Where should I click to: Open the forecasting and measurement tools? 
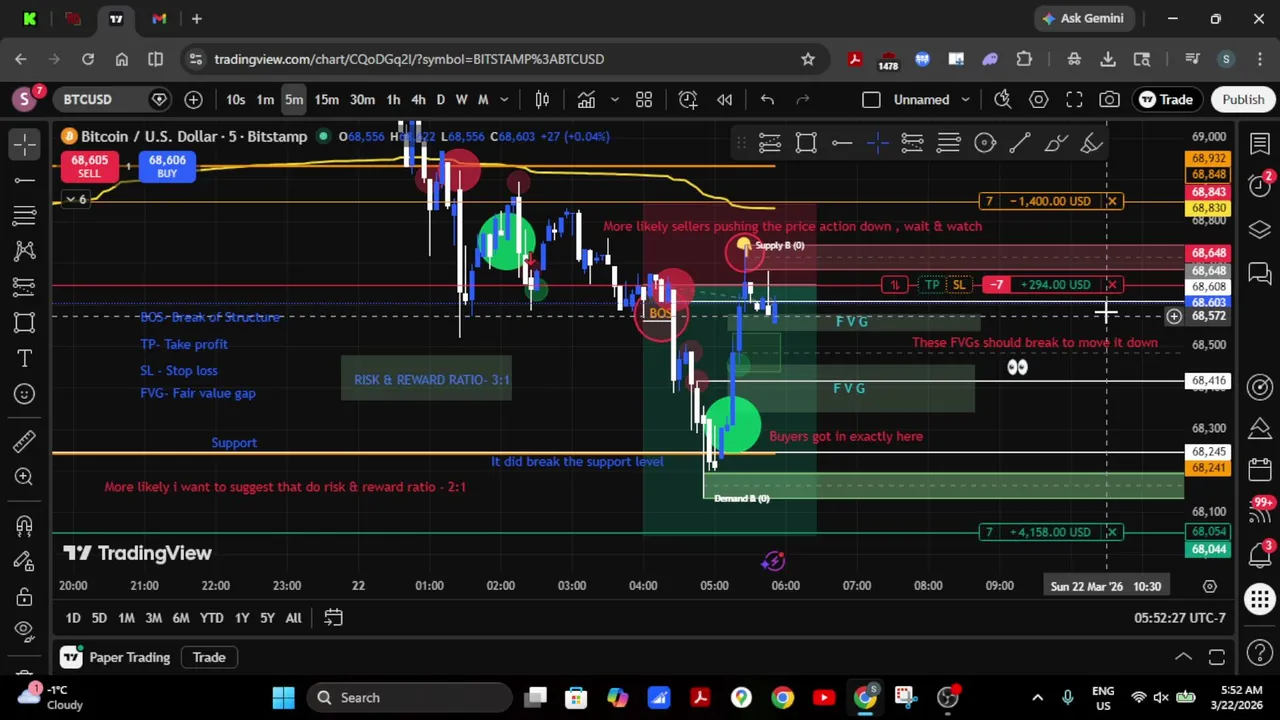pos(25,287)
